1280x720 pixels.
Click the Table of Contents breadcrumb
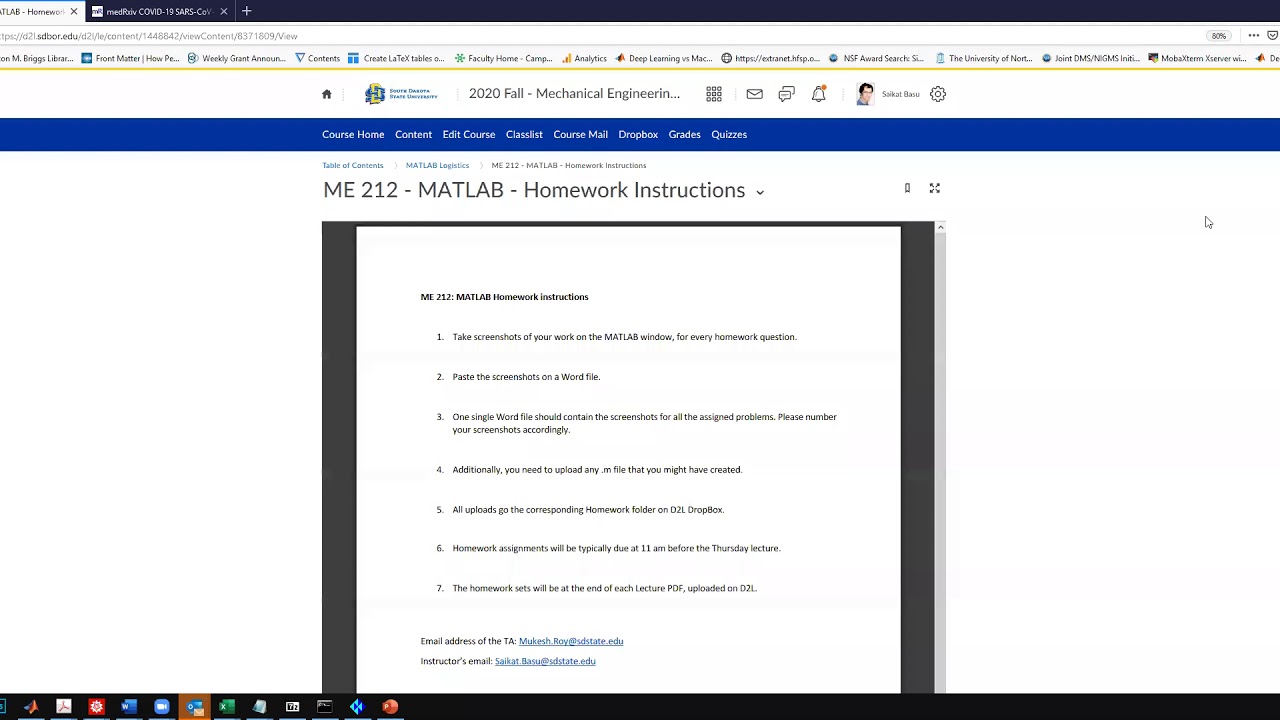(353, 165)
